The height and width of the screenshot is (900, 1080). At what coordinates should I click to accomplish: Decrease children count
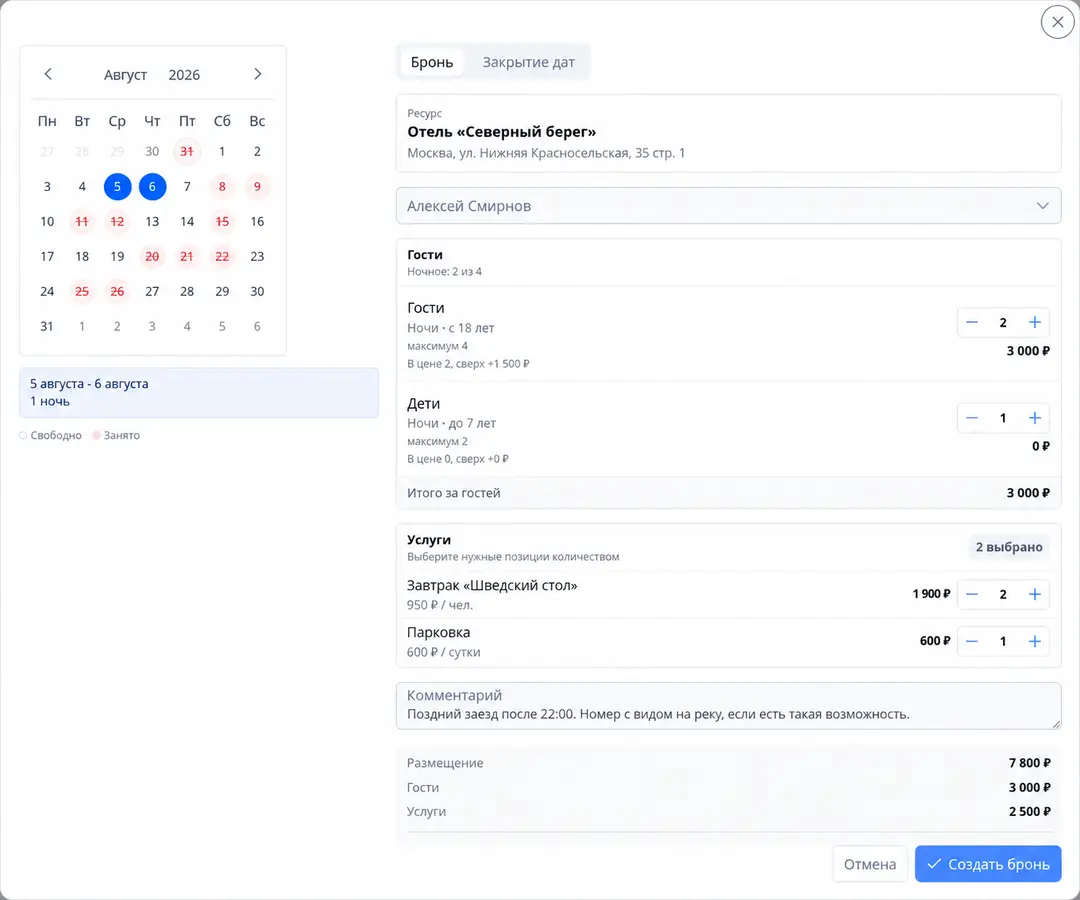point(972,418)
